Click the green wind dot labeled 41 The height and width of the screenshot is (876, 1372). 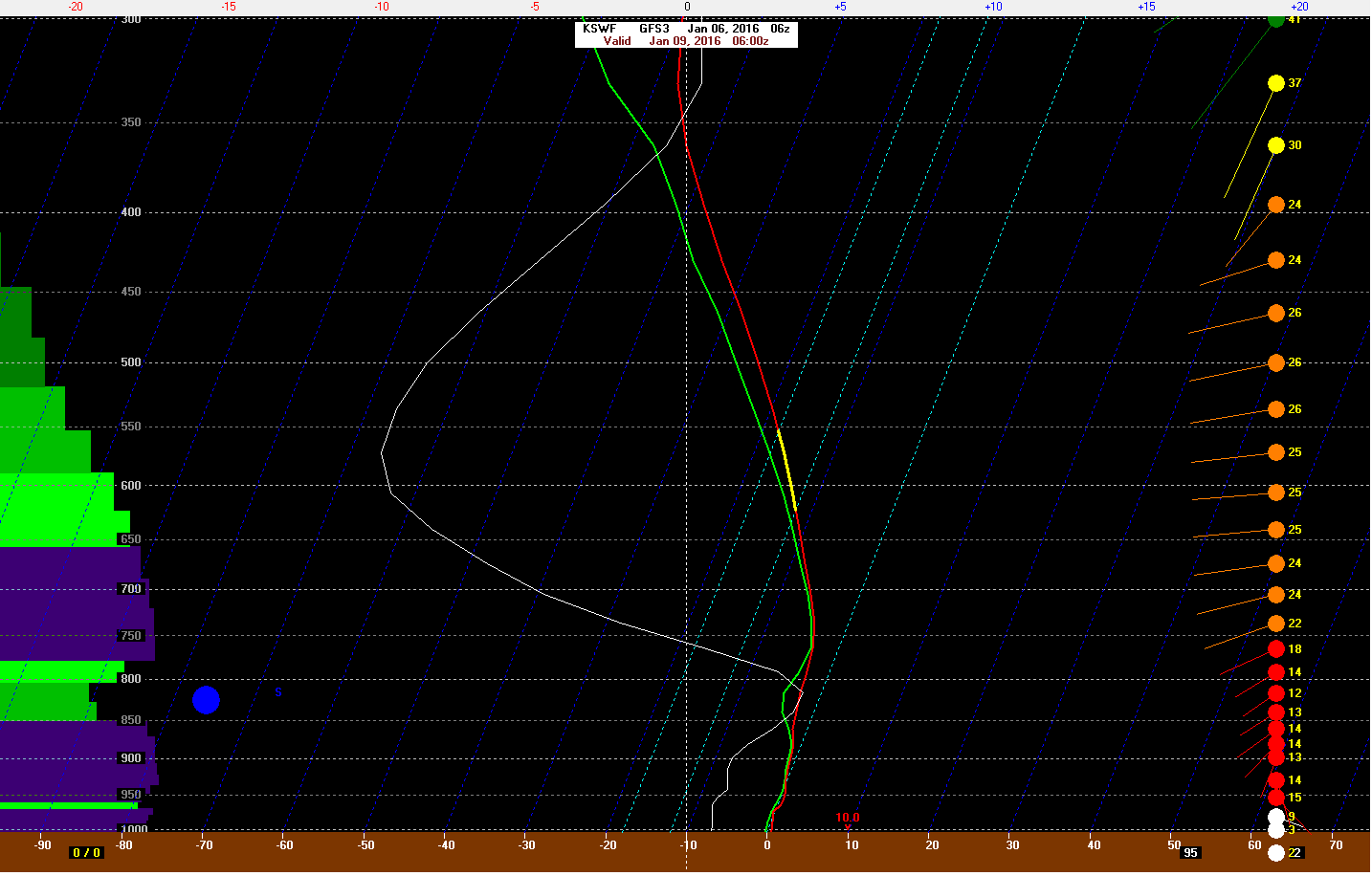pyautogui.click(x=1275, y=19)
